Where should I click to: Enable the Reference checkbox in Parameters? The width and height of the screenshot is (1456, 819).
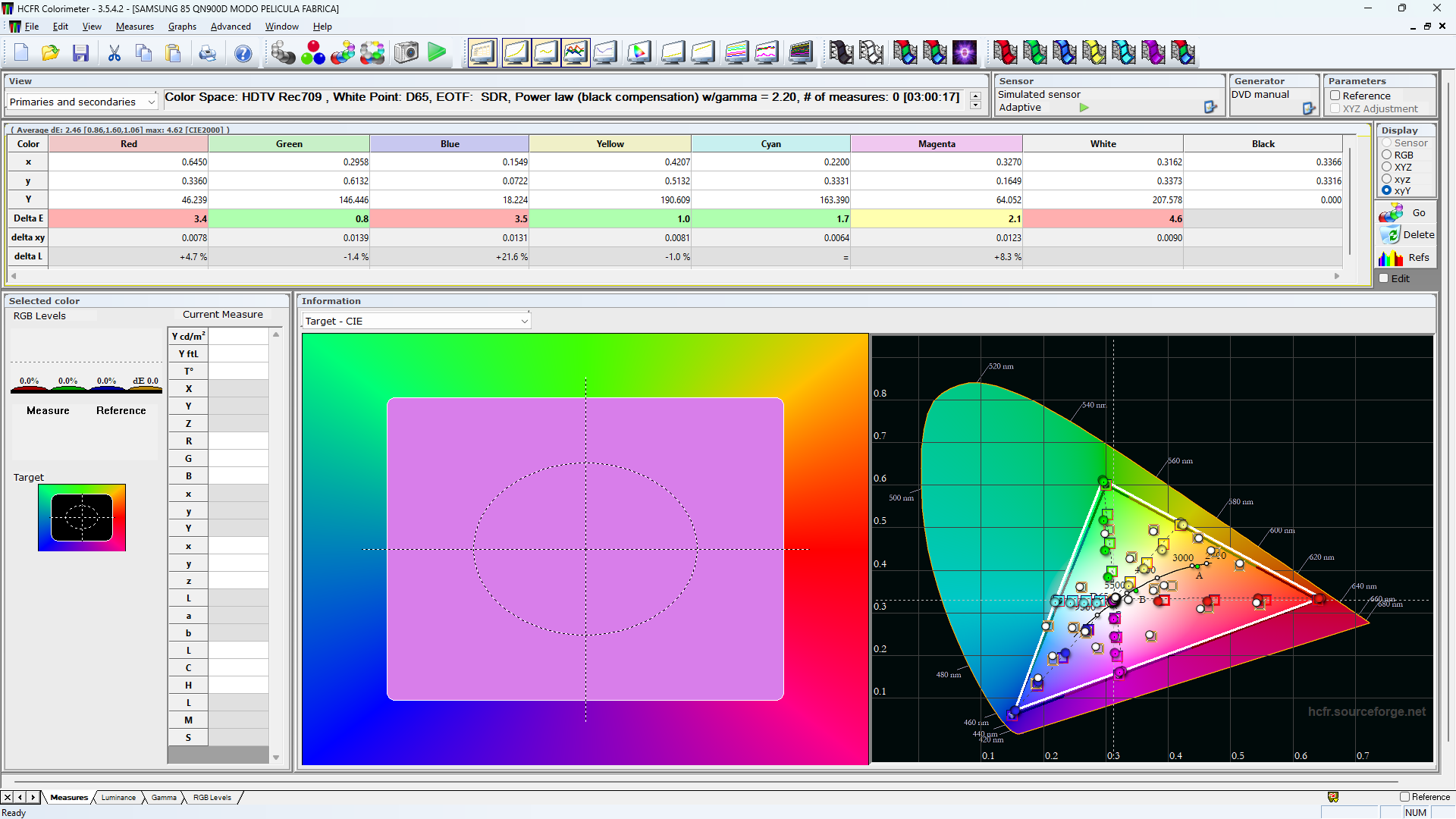1336,96
